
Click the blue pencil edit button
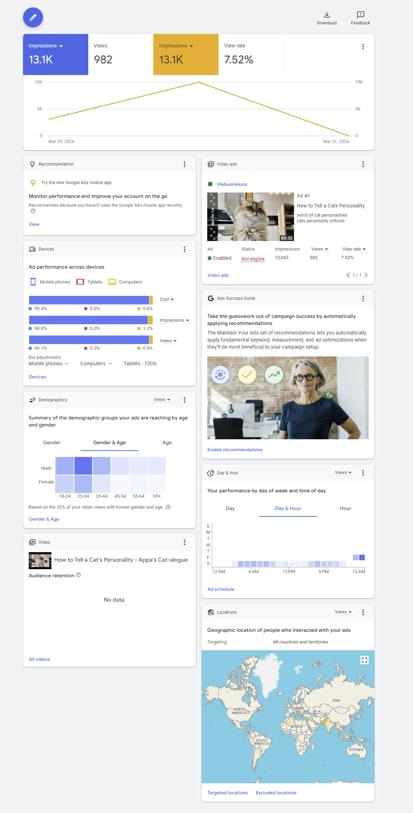33,18
